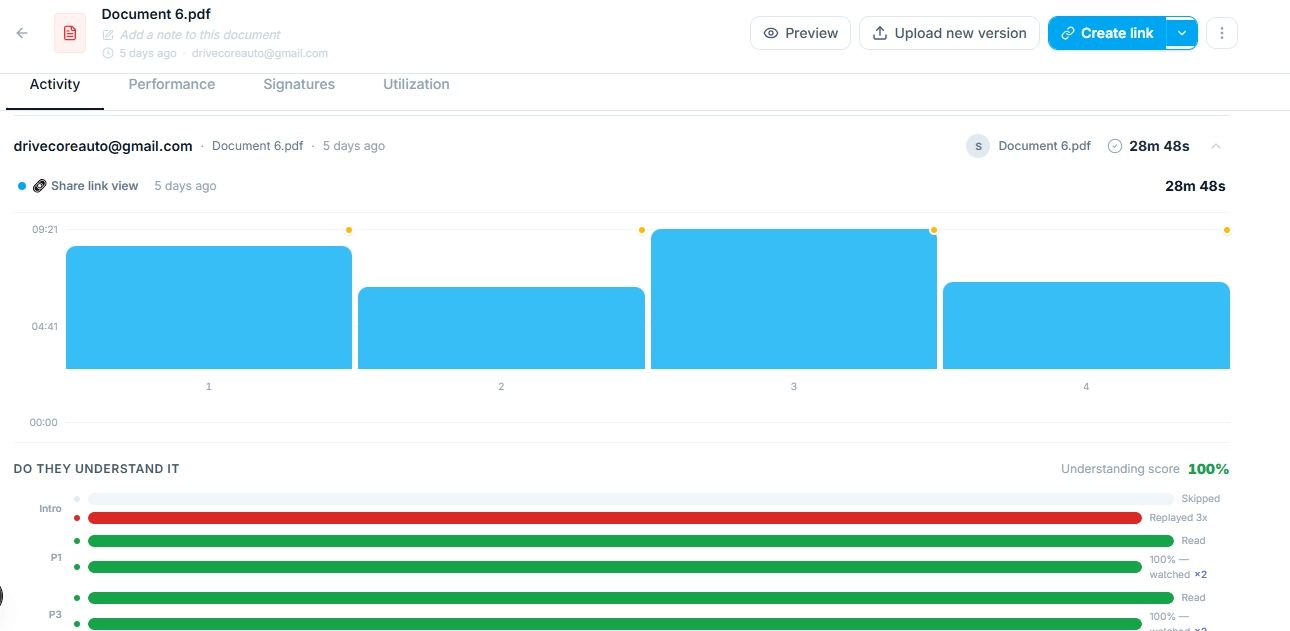Click the S avatar next to Document 6.pdf
1290x631 pixels.
point(977,146)
